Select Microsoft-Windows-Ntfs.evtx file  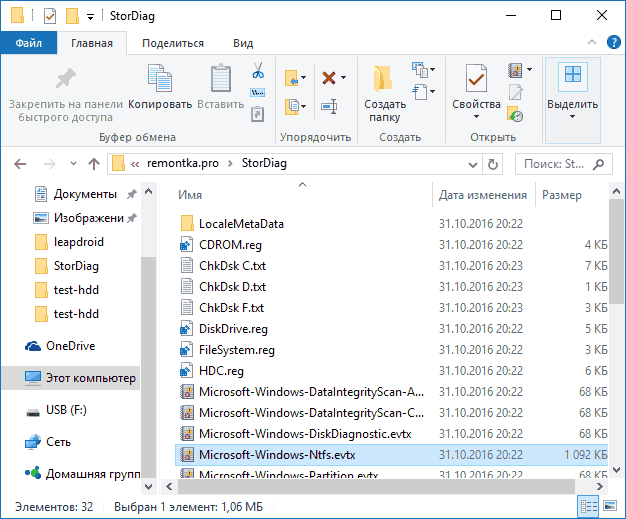pyautogui.click(x=391, y=455)
